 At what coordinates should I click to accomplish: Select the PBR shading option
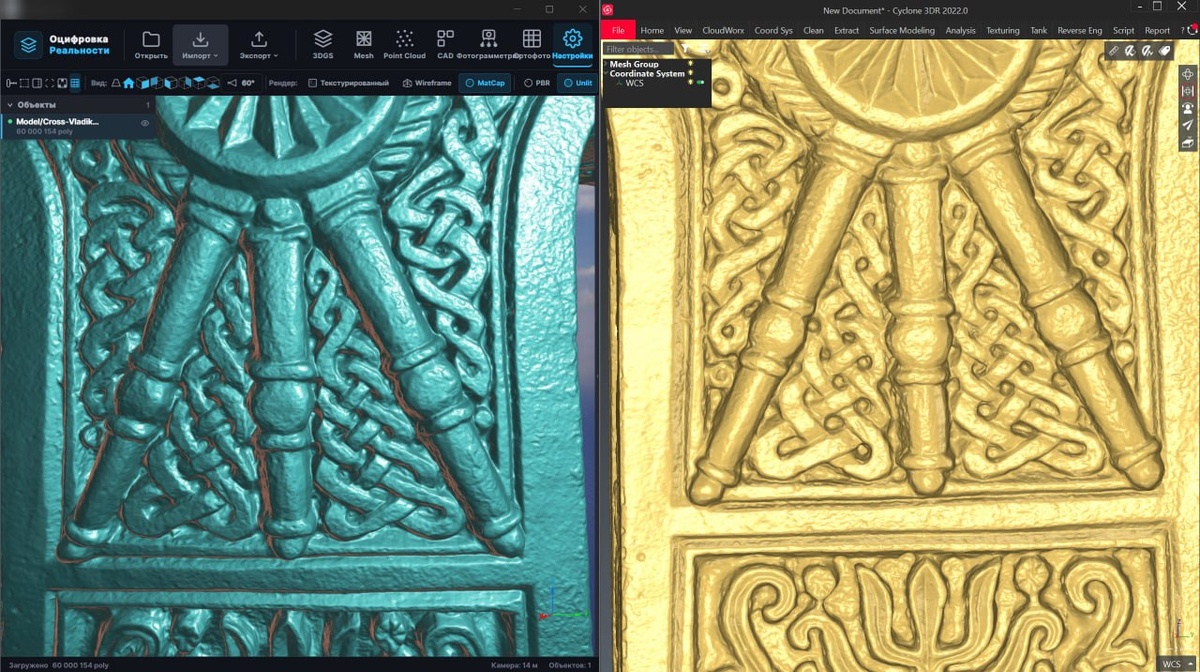538,83
